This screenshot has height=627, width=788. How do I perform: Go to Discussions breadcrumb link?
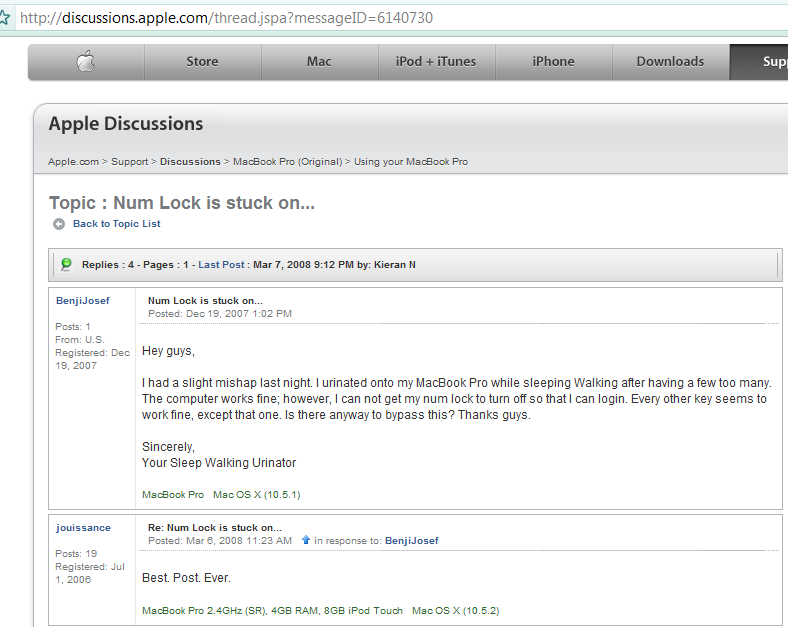[x=190, y=162]
